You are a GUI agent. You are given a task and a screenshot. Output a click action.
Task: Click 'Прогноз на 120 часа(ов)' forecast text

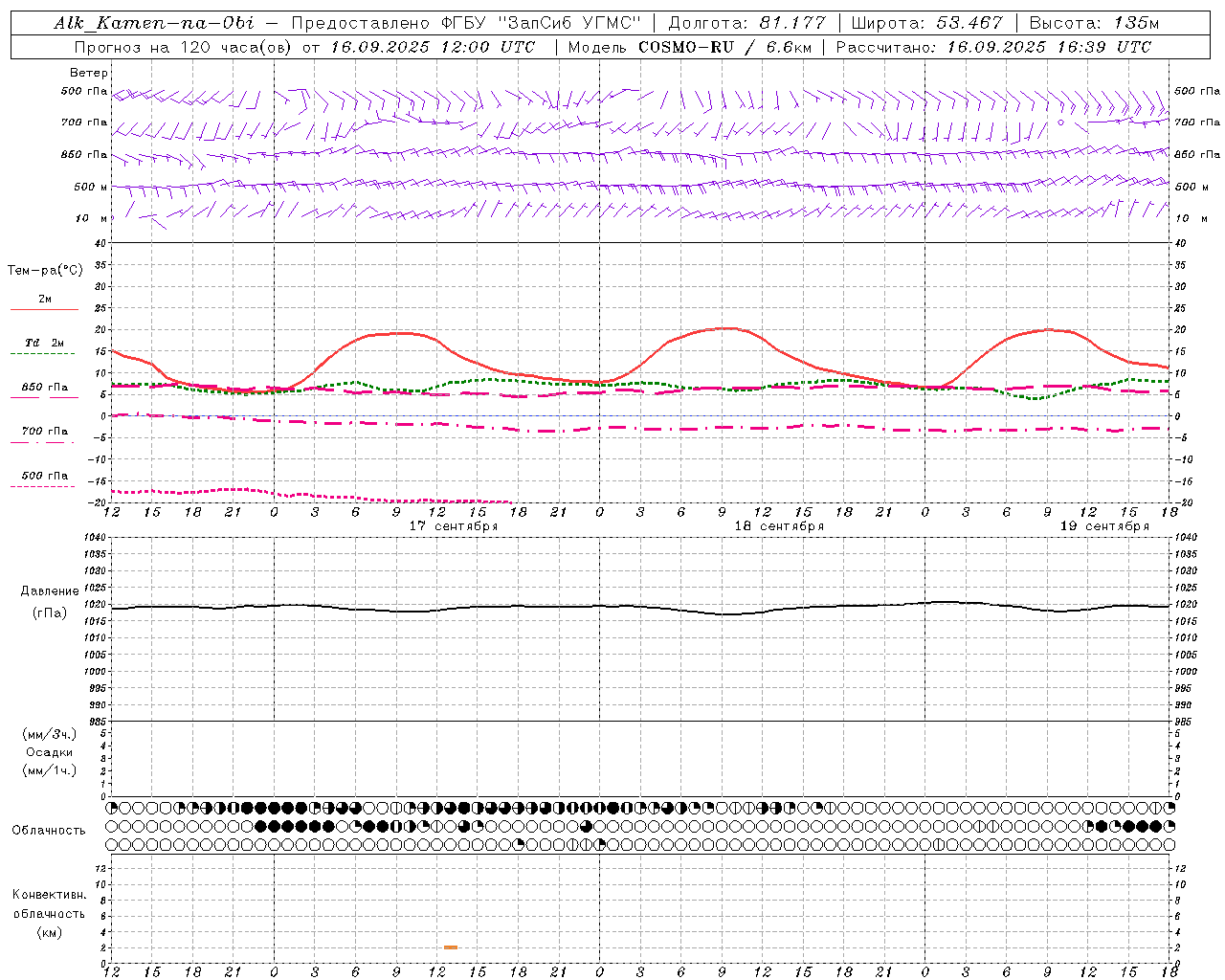point(184,47)
